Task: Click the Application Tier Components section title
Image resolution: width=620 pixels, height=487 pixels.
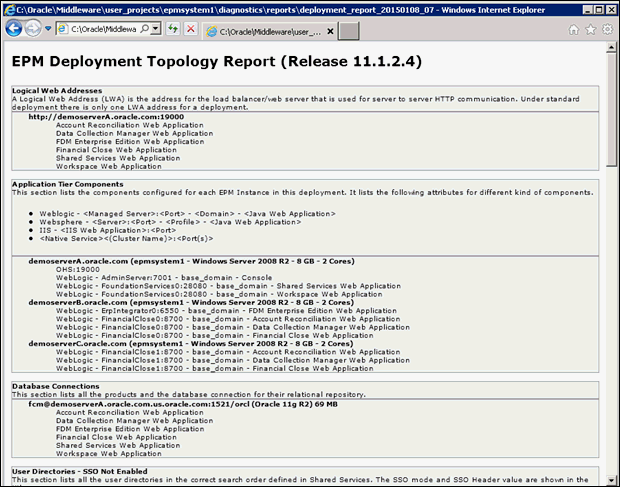Action: [x=68, y=184]
